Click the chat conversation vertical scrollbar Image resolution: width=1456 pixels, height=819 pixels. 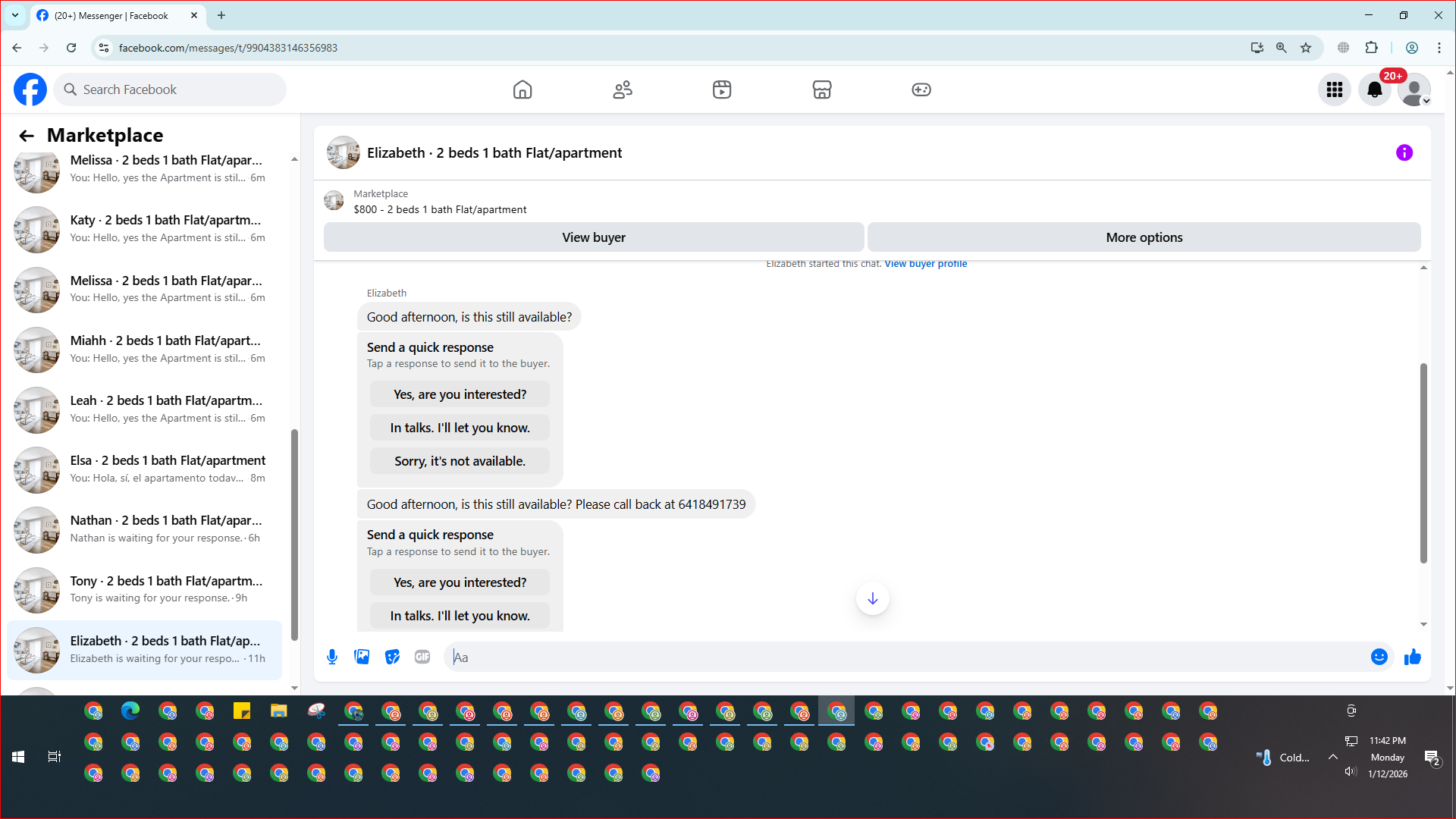tap(1423, 463)
